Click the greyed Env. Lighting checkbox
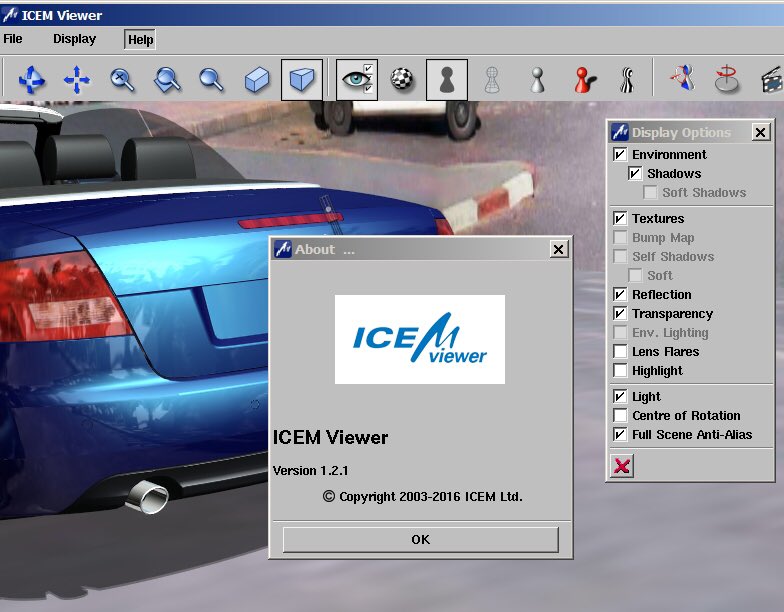The image size is (784, 612). point(620,332)
